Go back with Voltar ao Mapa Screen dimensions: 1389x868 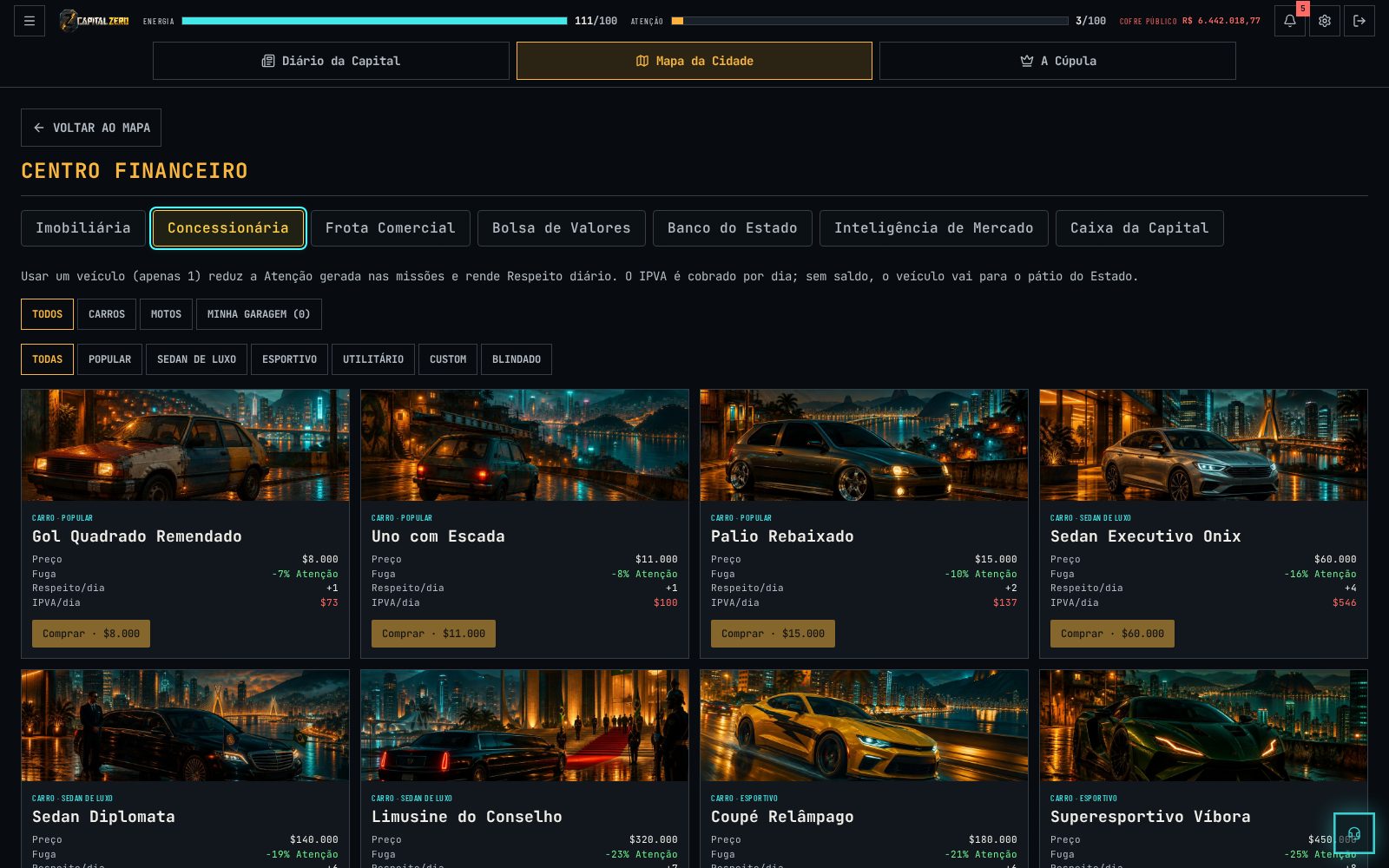91,128
